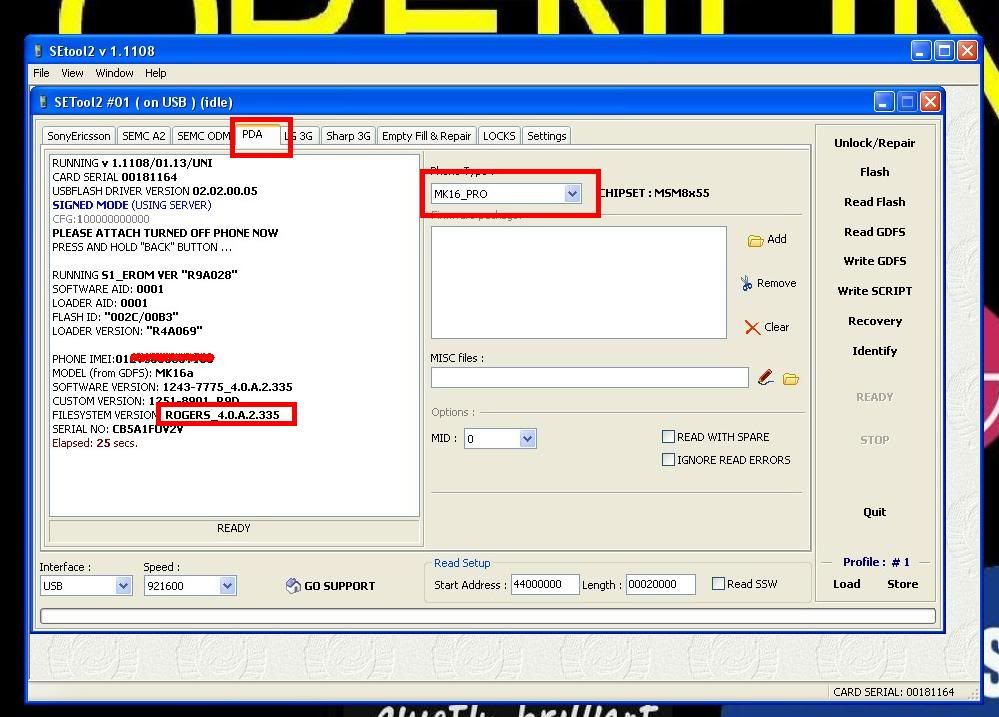Click the MISC files edit pencil icon
The height and width of the screenshot is (717, 999).
click(765, 378)
